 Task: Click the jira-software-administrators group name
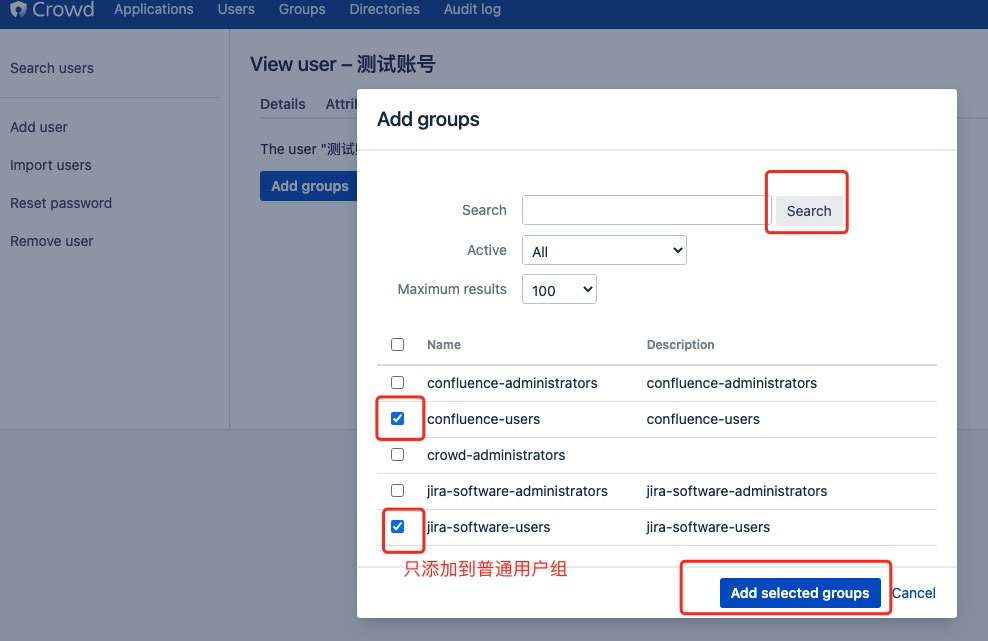pyautogui.click(x=517, y=491)
